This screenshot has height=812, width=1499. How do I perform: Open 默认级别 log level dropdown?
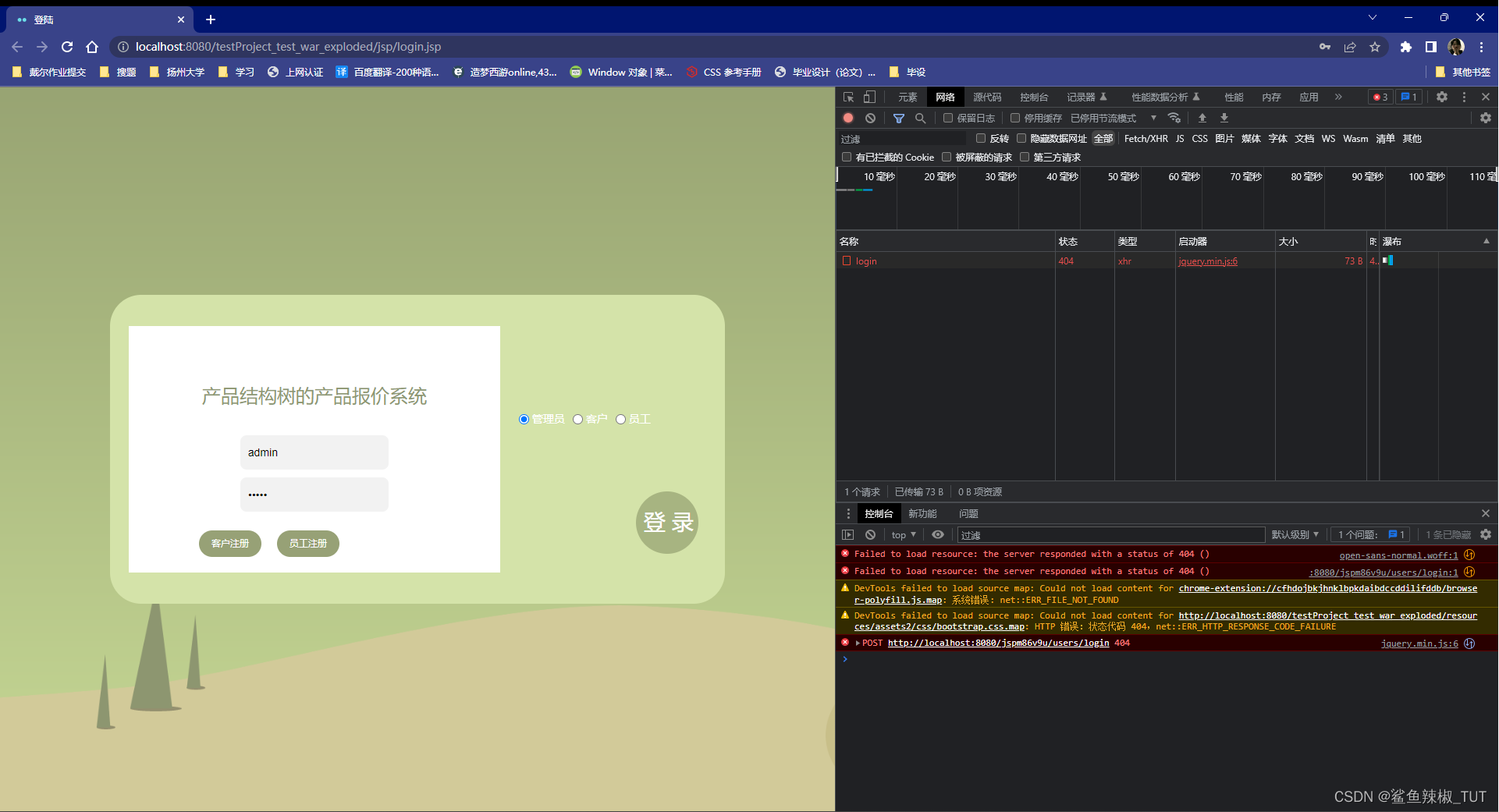(x=1295, y=534)
